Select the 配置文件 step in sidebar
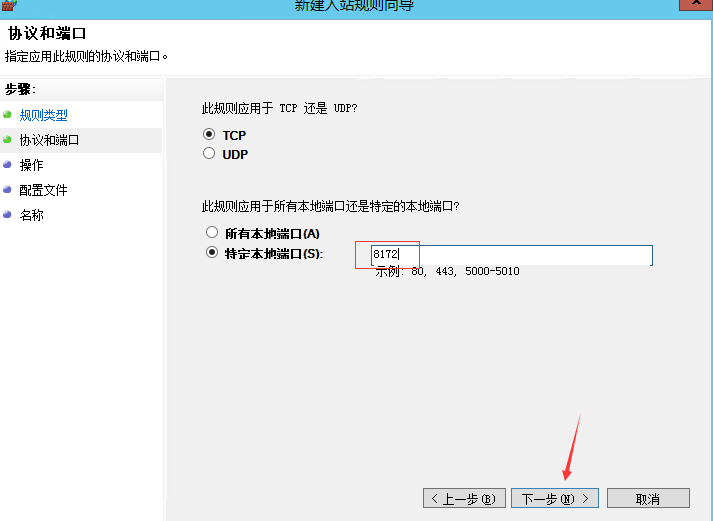Screen dimensions: 713x521 pos(43,190)
